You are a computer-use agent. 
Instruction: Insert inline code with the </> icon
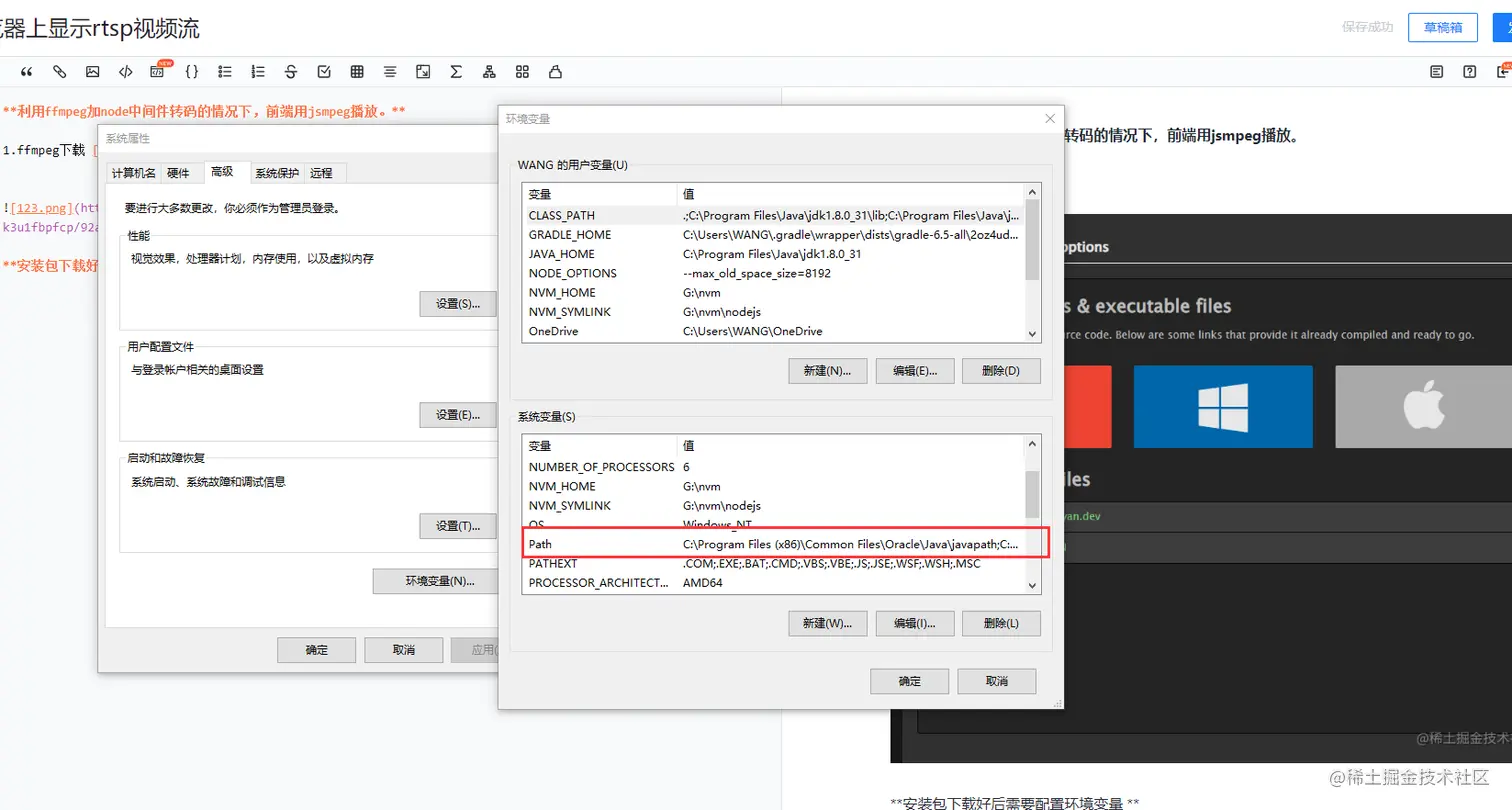(125, 72)
